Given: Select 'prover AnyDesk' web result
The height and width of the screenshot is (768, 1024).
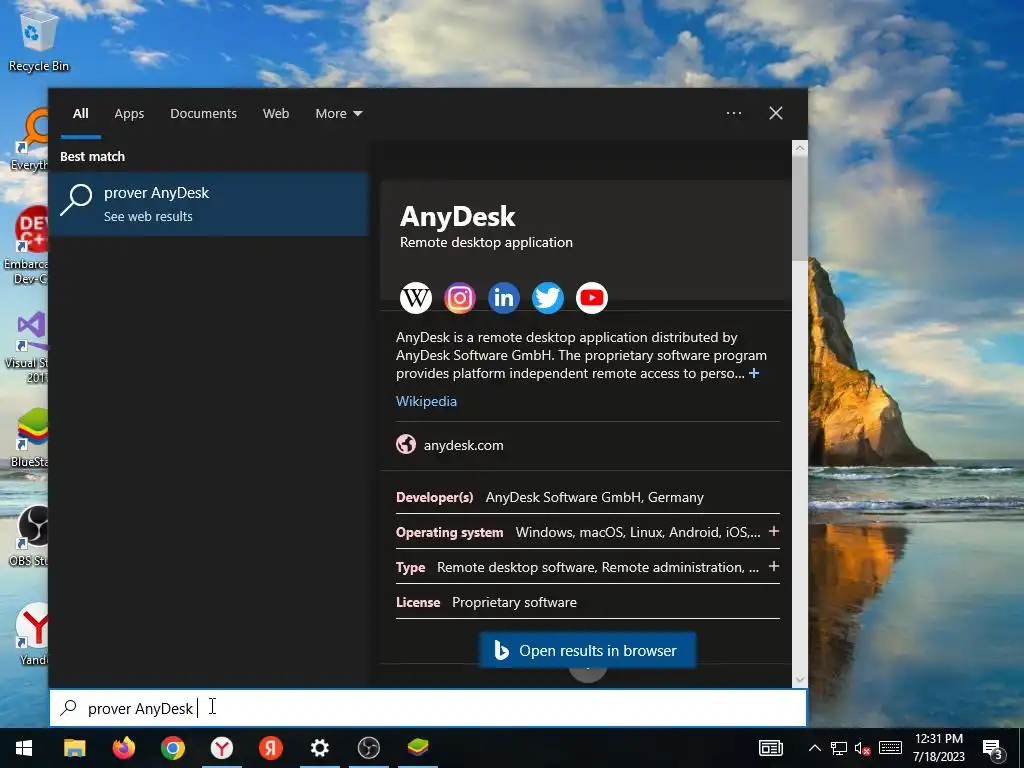Looking at the screenshot, I should point(209,204).
